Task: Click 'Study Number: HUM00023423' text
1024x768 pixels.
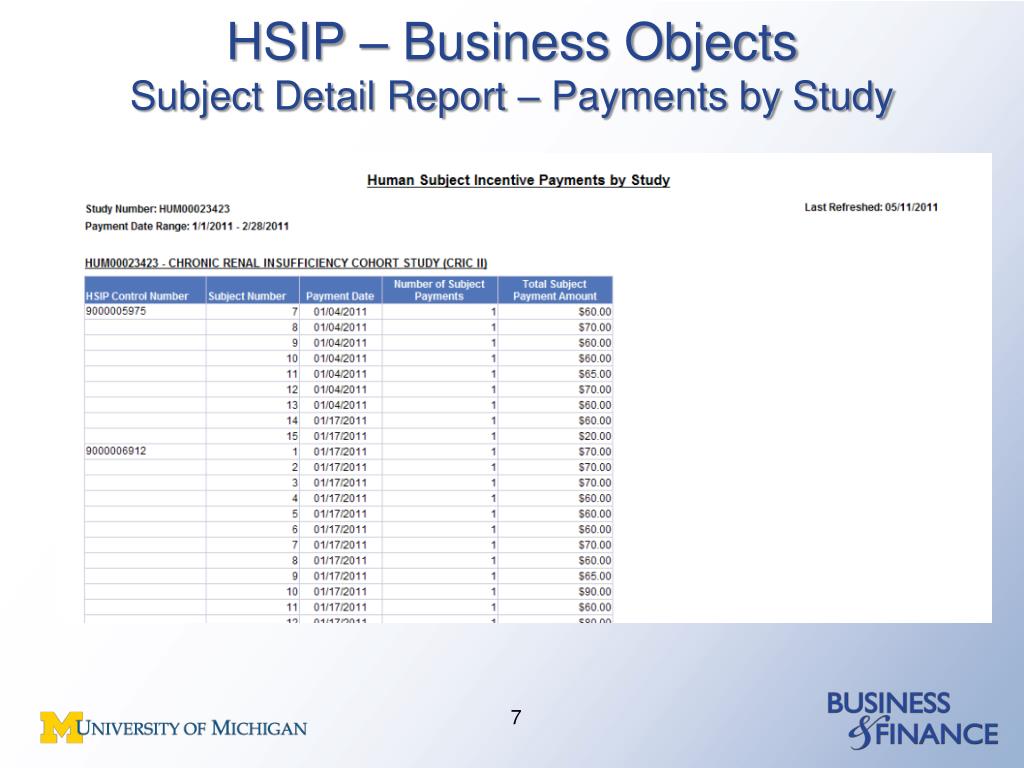Action: coord(157,209)
